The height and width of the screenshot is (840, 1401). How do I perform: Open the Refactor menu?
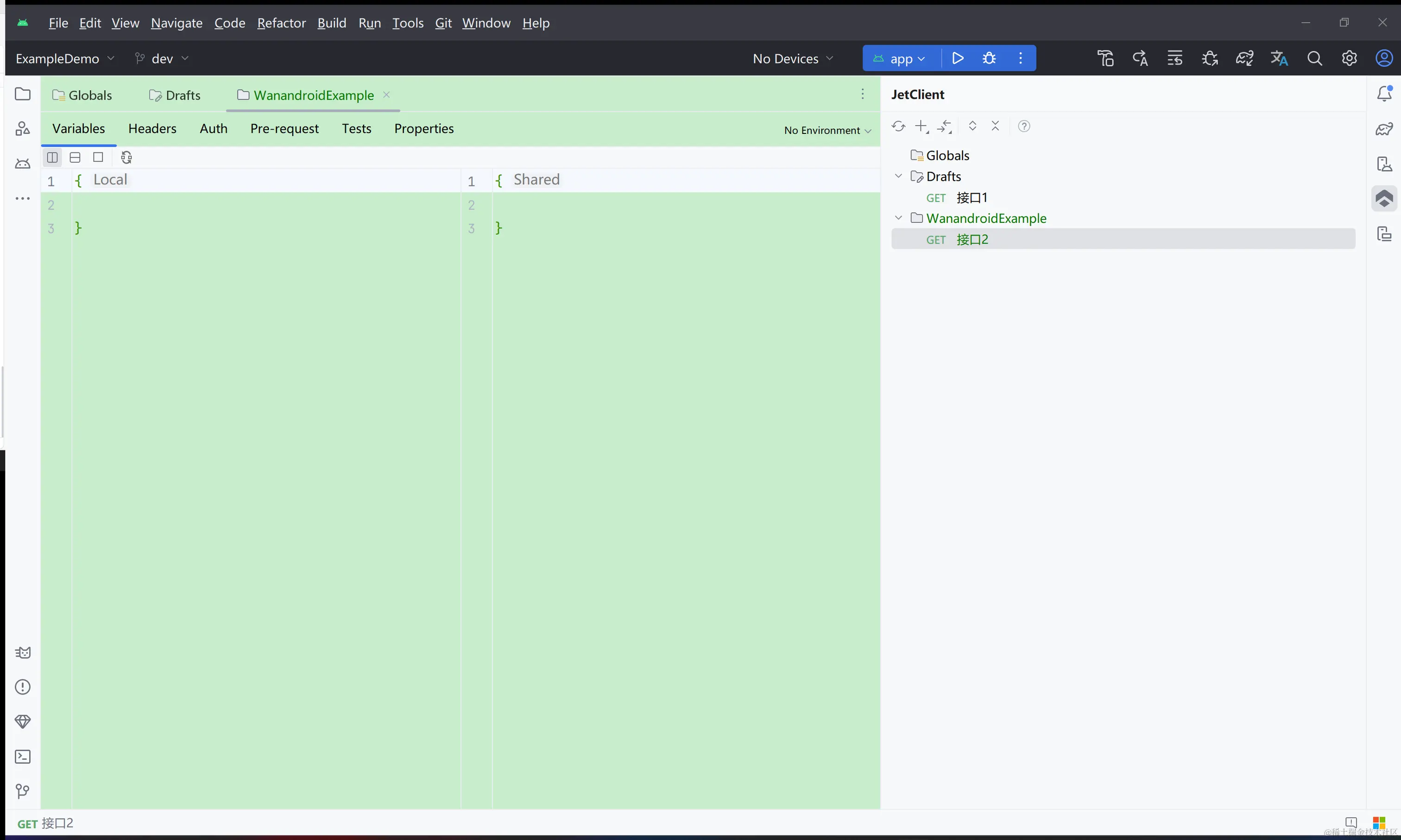click(x=281, y=23)
